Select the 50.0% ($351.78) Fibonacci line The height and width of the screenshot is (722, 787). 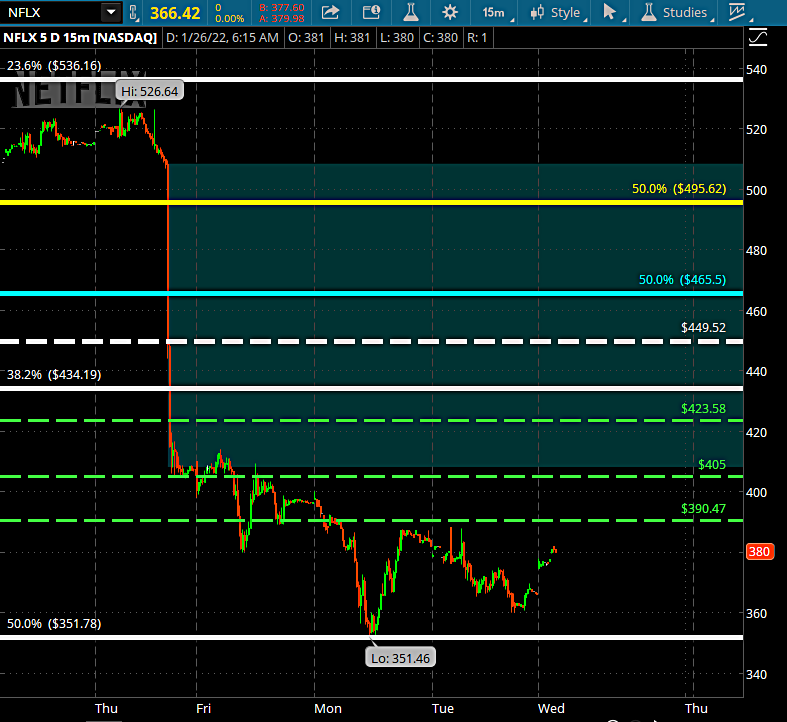coord(371,637)
